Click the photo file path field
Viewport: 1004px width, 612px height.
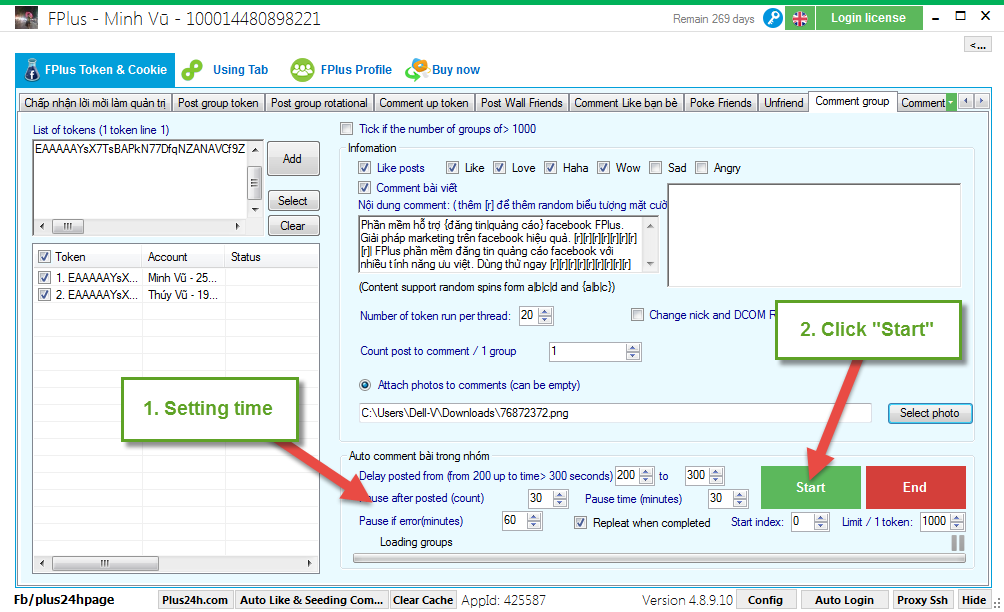click(x=615, y=413)
